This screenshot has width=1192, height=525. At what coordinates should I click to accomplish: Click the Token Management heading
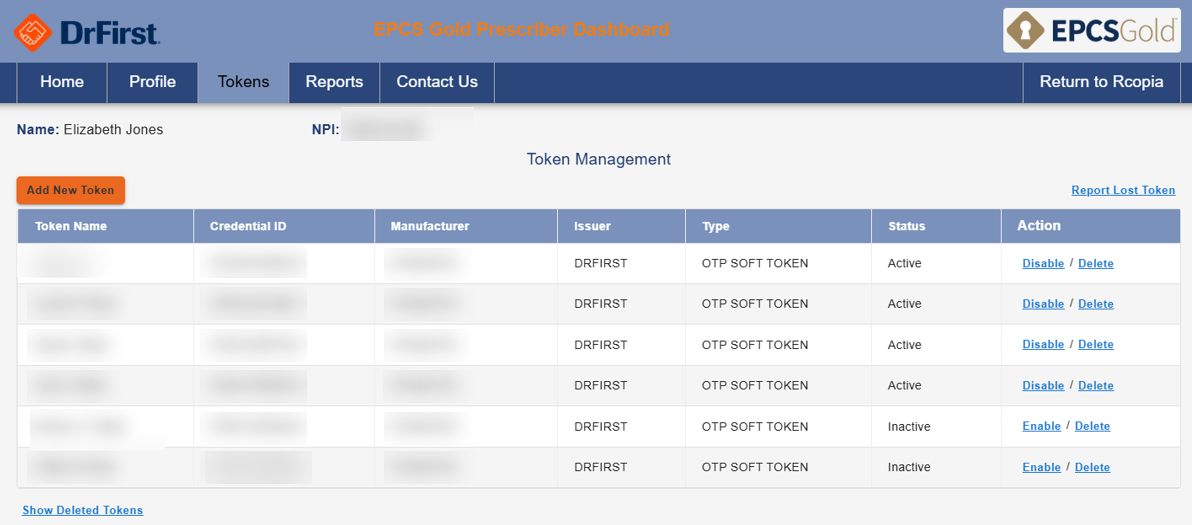click(598, 160)
